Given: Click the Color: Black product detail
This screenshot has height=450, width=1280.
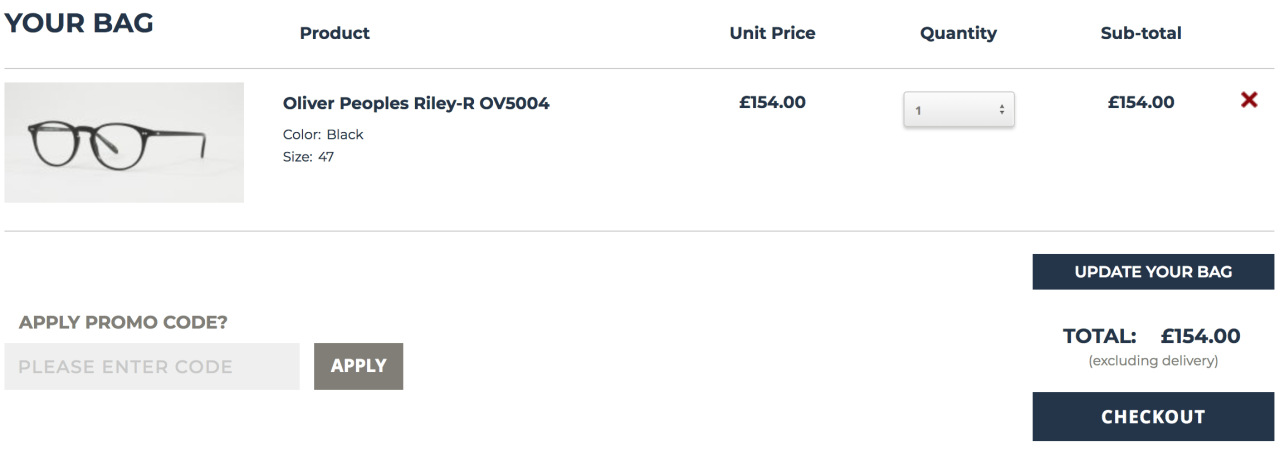Looking at the screenshot, I should coord(323,134).
